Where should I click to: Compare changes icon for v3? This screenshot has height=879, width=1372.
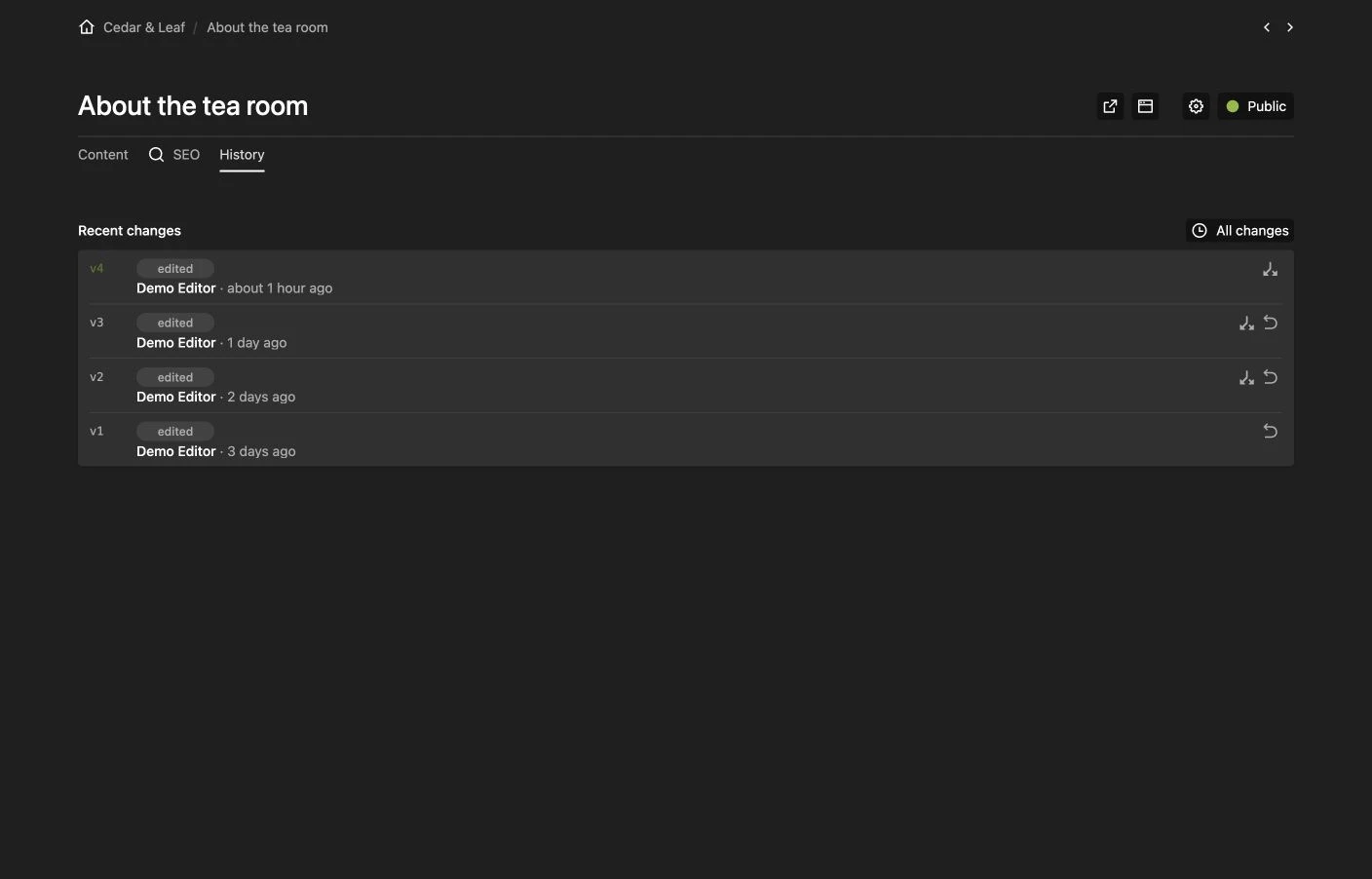(x=1246, y=323)
